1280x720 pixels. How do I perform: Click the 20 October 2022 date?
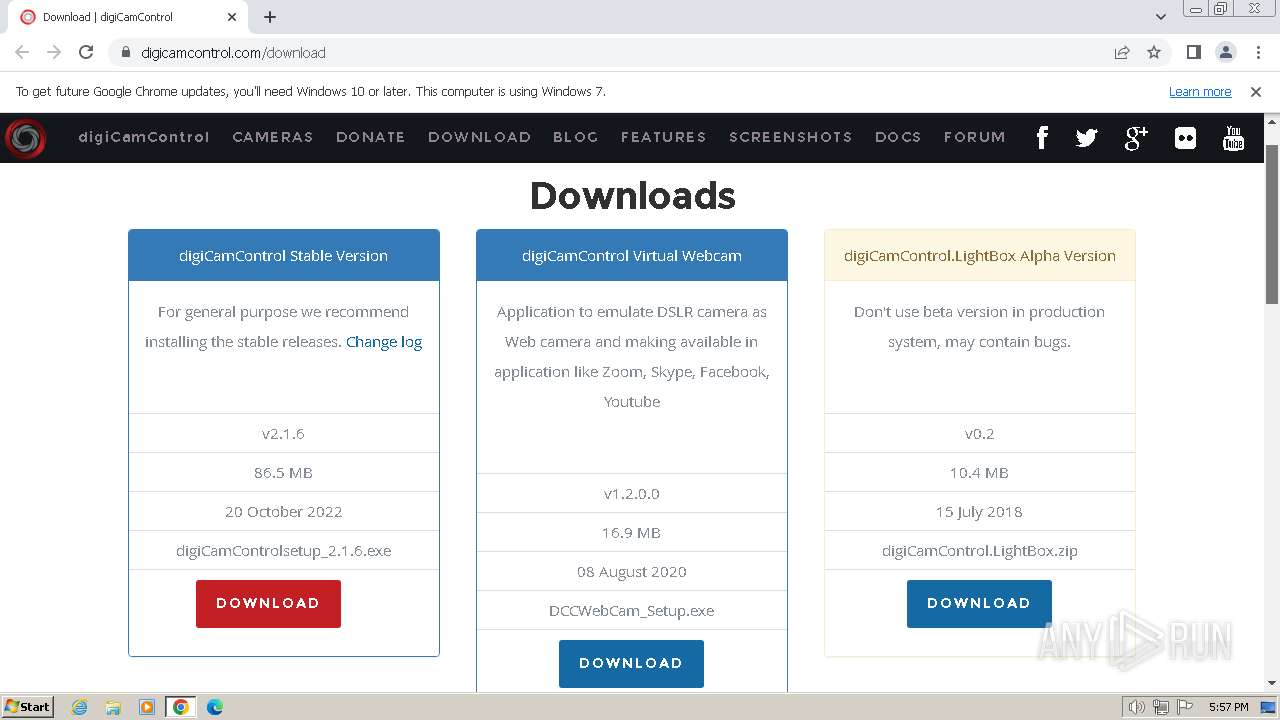pos(284,512)
